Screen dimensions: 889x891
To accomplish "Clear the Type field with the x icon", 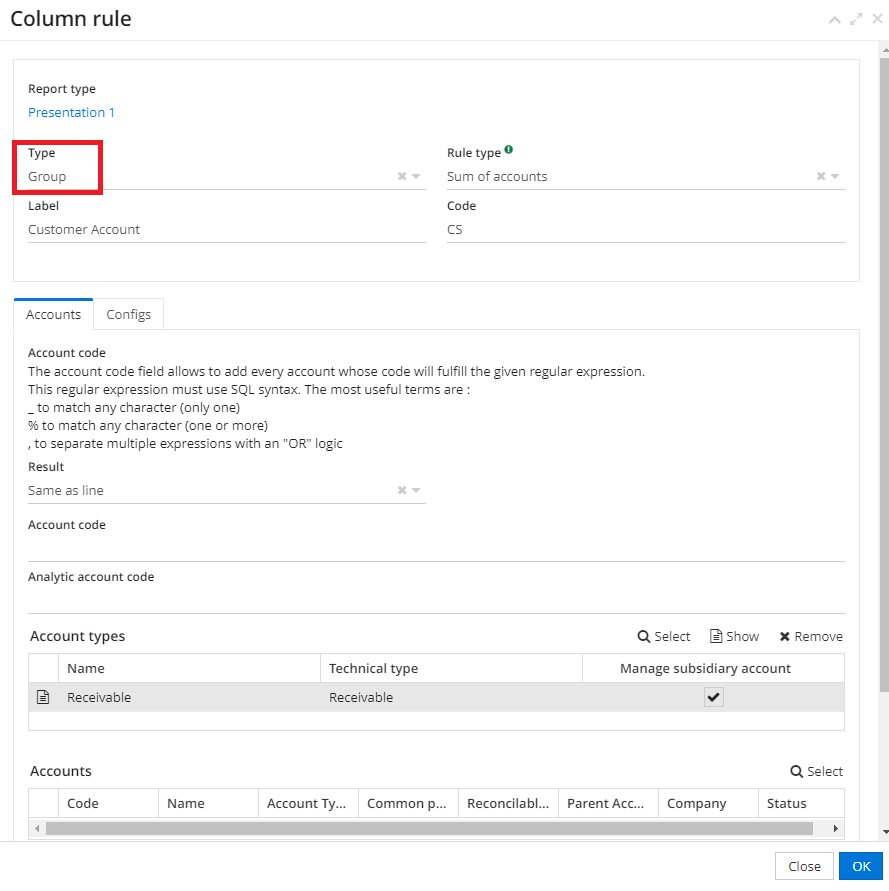I will pyautogui.click(x=402, y=176).
